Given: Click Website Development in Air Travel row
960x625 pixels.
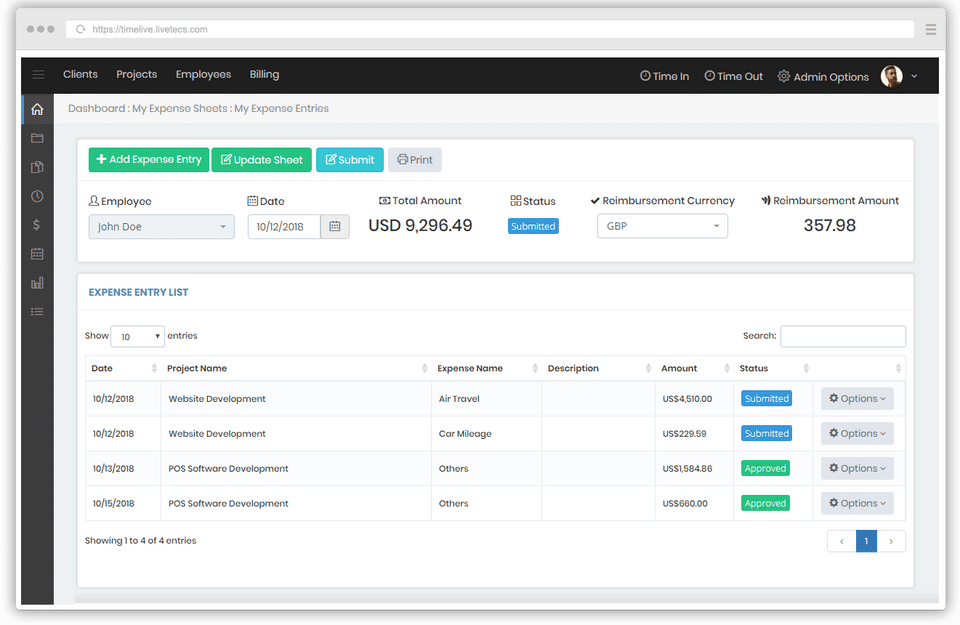Looking at the screenshot, I should [x=217, y=399].
